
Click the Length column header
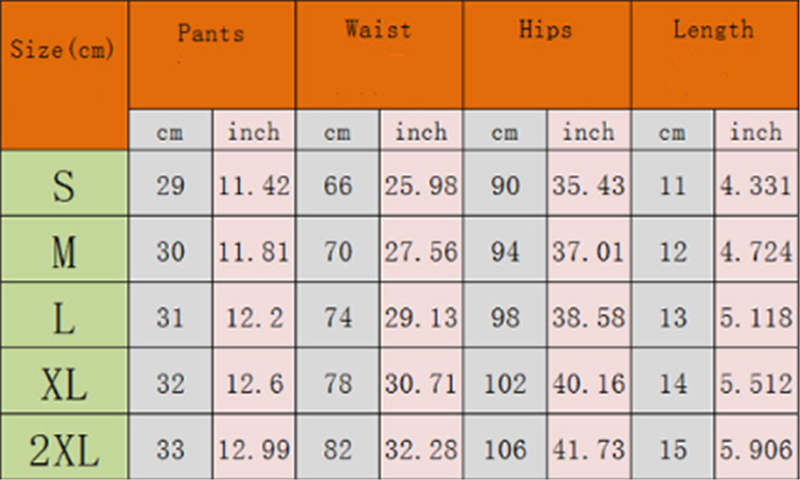click(x=713, y=30)
